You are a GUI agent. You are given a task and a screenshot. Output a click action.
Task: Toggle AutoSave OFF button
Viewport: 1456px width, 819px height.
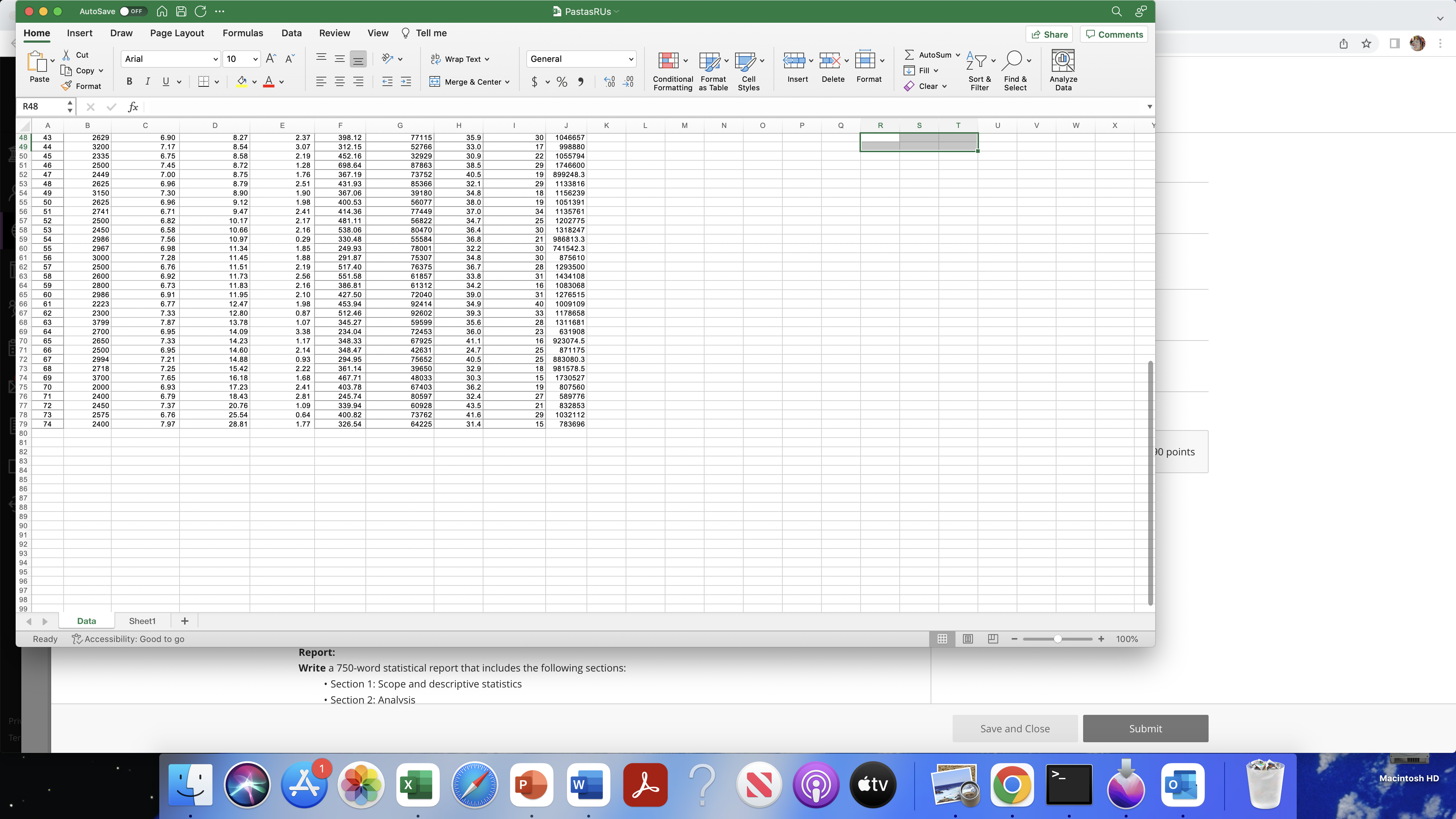[130, 11]
